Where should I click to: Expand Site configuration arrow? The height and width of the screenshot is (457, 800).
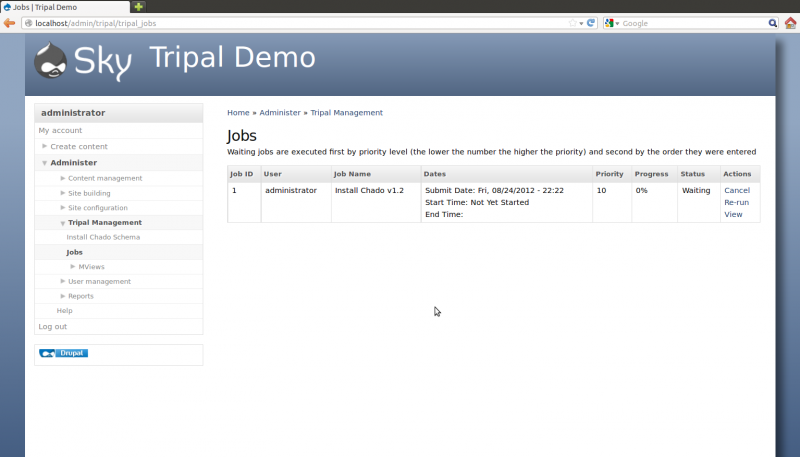click(63, 208)
